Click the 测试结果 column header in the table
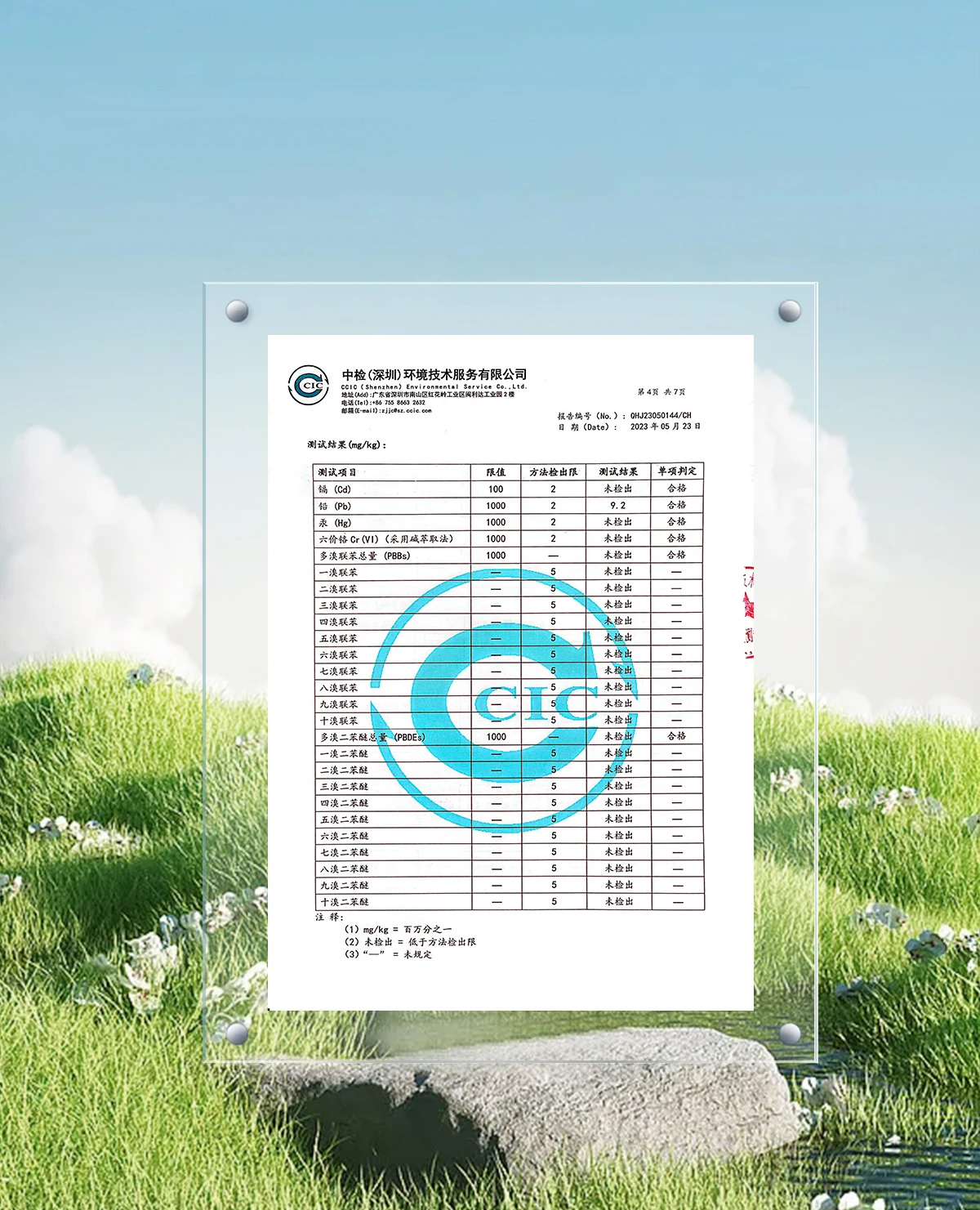This screenshot has width=980, height=1210. [x=618, y=471]
